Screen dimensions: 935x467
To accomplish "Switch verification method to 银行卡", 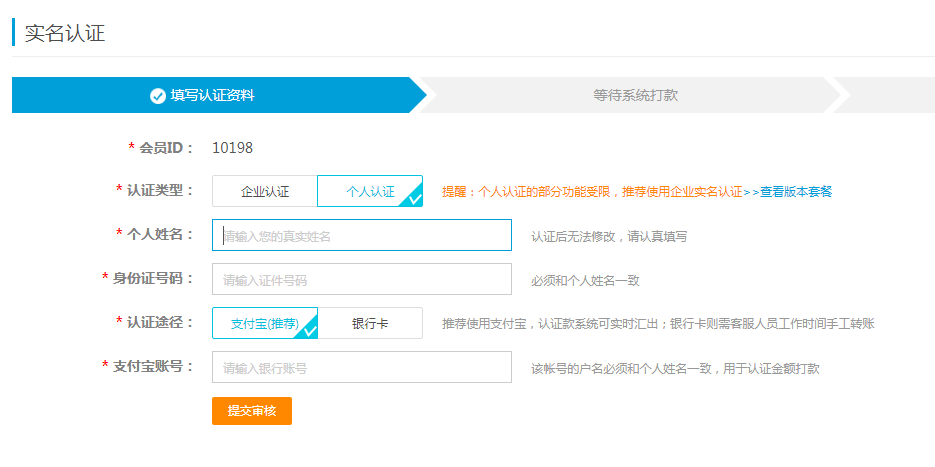I will click(x=370, y=323).
